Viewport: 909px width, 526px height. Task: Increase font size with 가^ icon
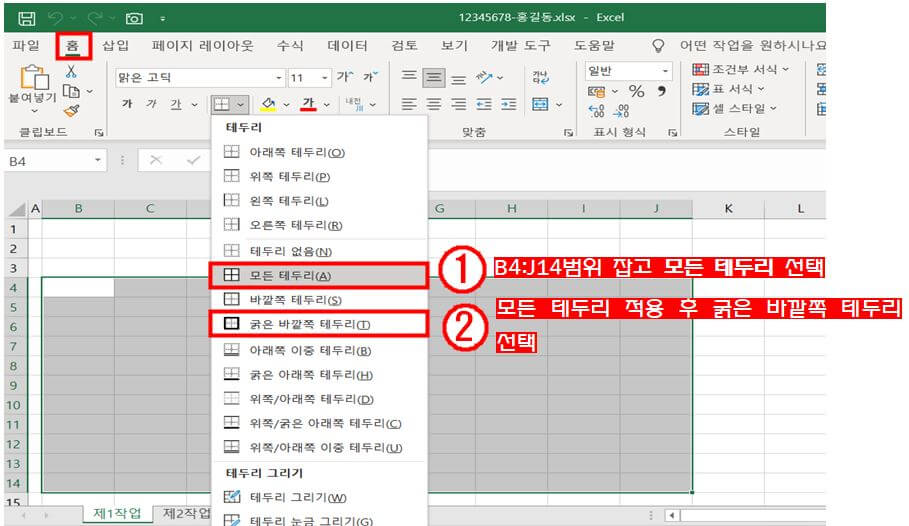tap(344, 77)
